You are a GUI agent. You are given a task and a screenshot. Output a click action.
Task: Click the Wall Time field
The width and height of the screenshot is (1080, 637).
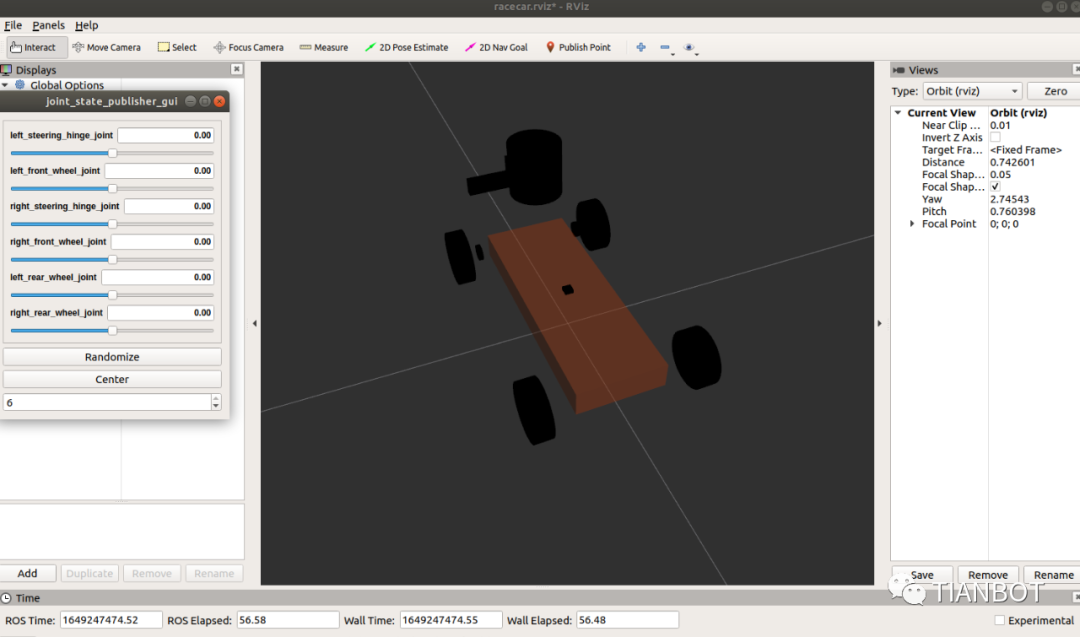450,620
